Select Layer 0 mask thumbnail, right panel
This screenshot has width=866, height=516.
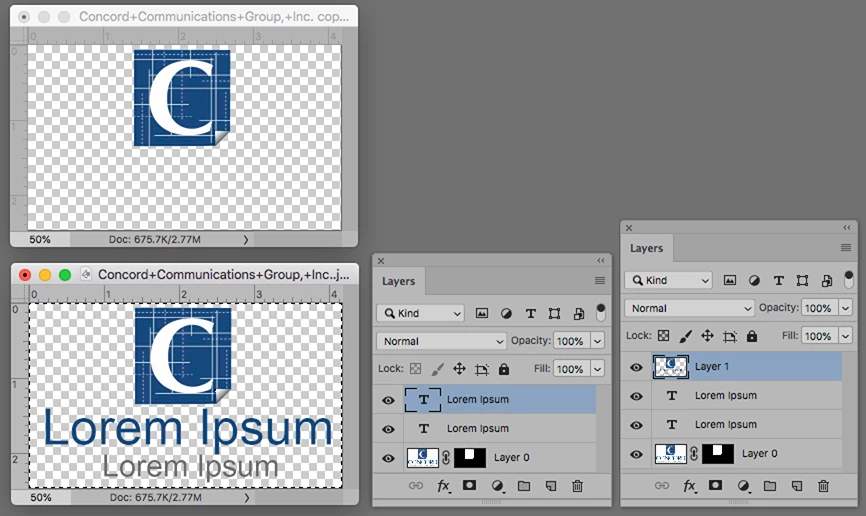pyautogui.click(x=718, y=454)
